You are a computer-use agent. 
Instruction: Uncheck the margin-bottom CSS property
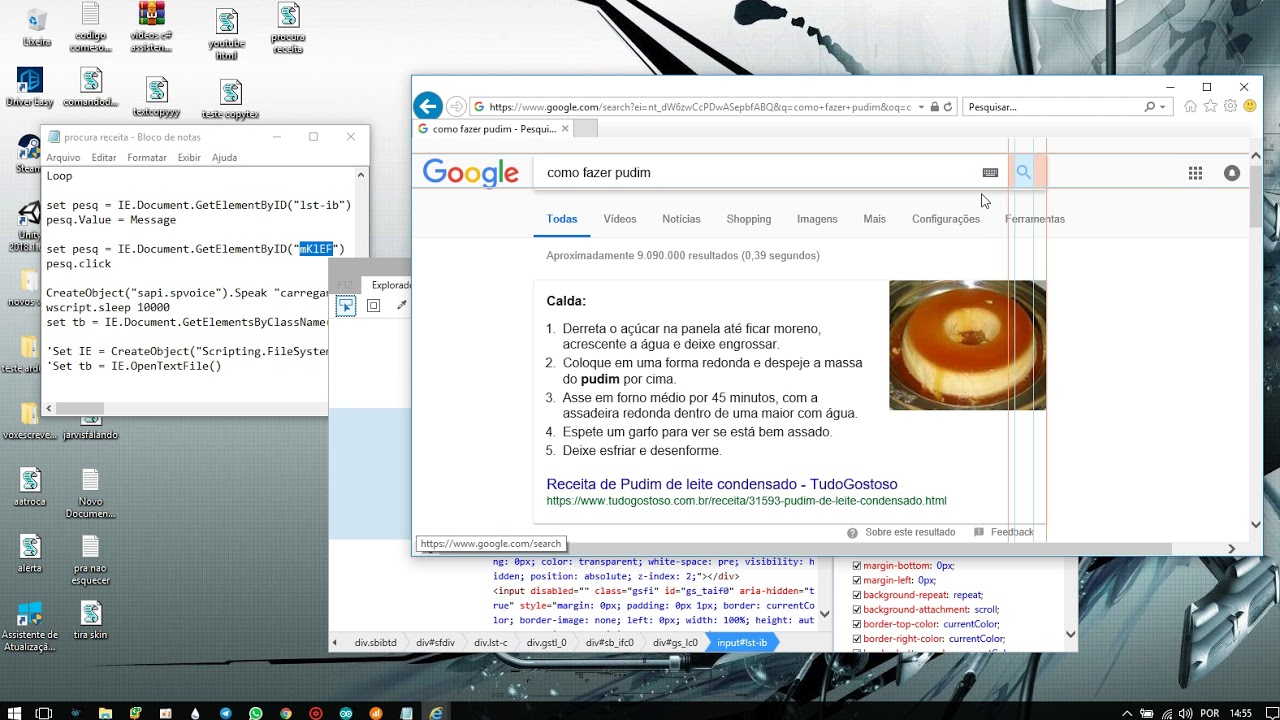coord(856,566)
